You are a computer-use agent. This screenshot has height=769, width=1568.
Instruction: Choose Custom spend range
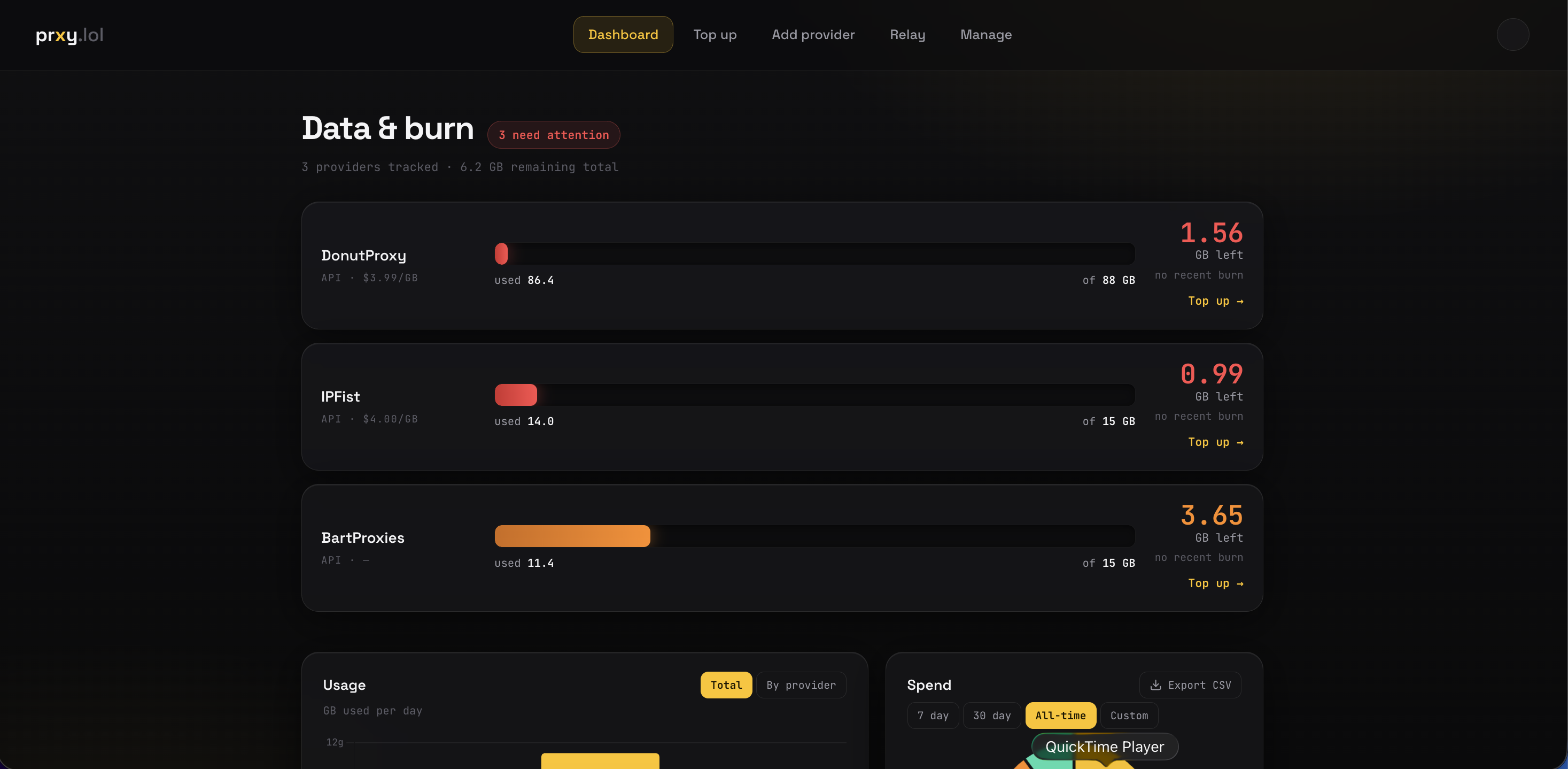[1129, 716]
